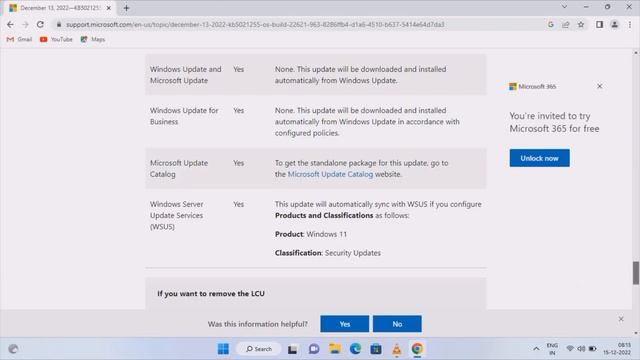Image resolution: width=640 pixels, height=360 pixels.
Task: Show hidden system tray icons
Action: point(536,349)
